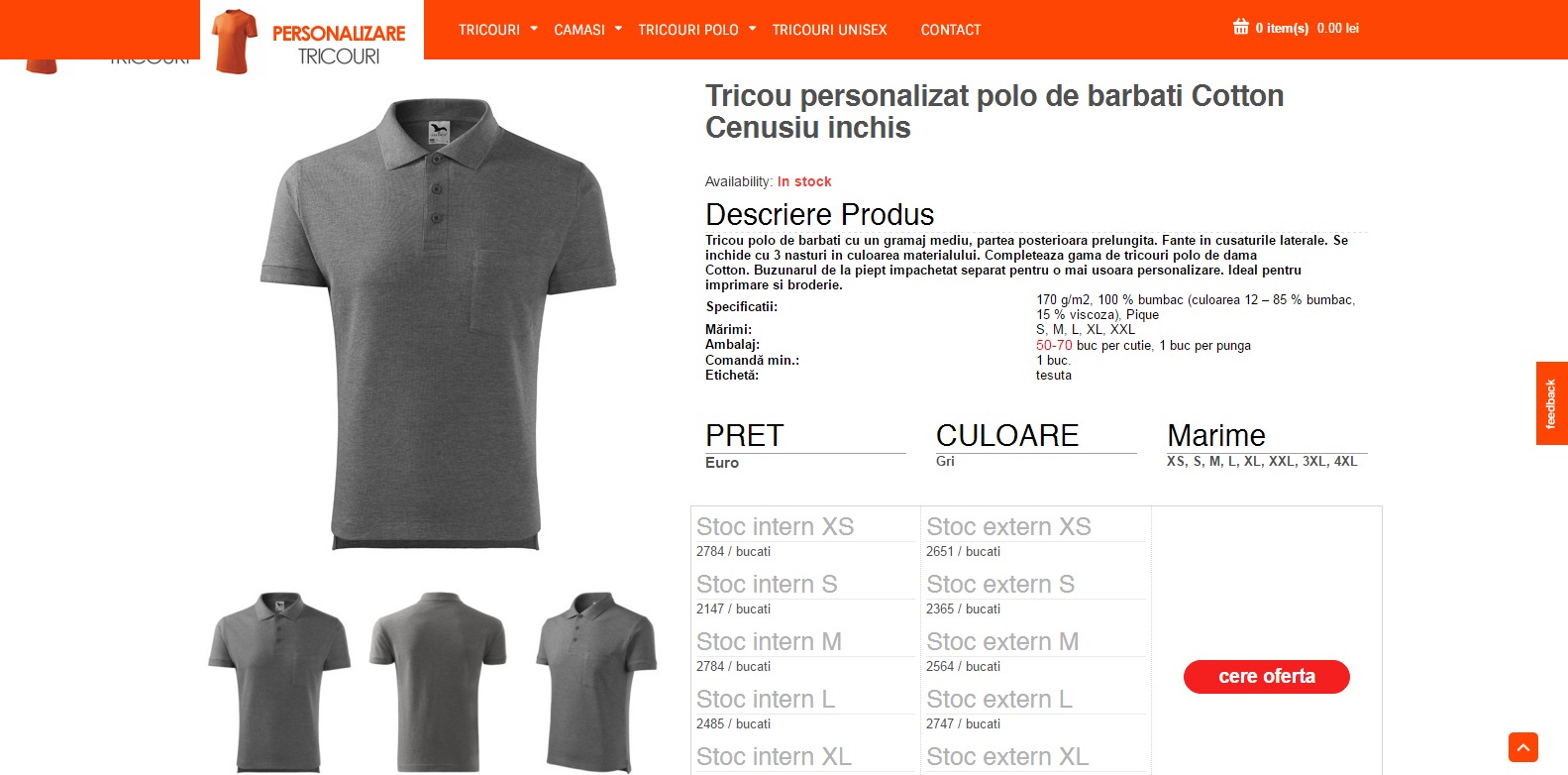Viewport: 1568px width, 775px height.
Task: Click the orange t-shirt logo icon
Action: (235, 41)
